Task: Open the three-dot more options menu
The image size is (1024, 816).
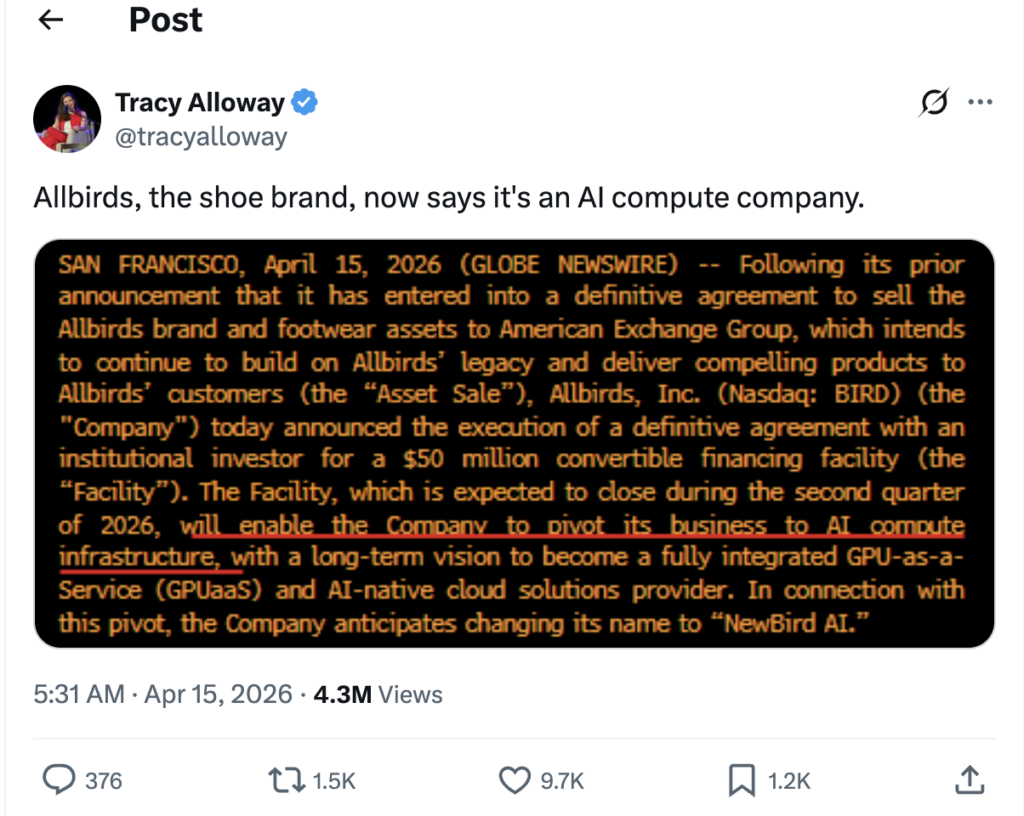Action: [x=981, y=103]
